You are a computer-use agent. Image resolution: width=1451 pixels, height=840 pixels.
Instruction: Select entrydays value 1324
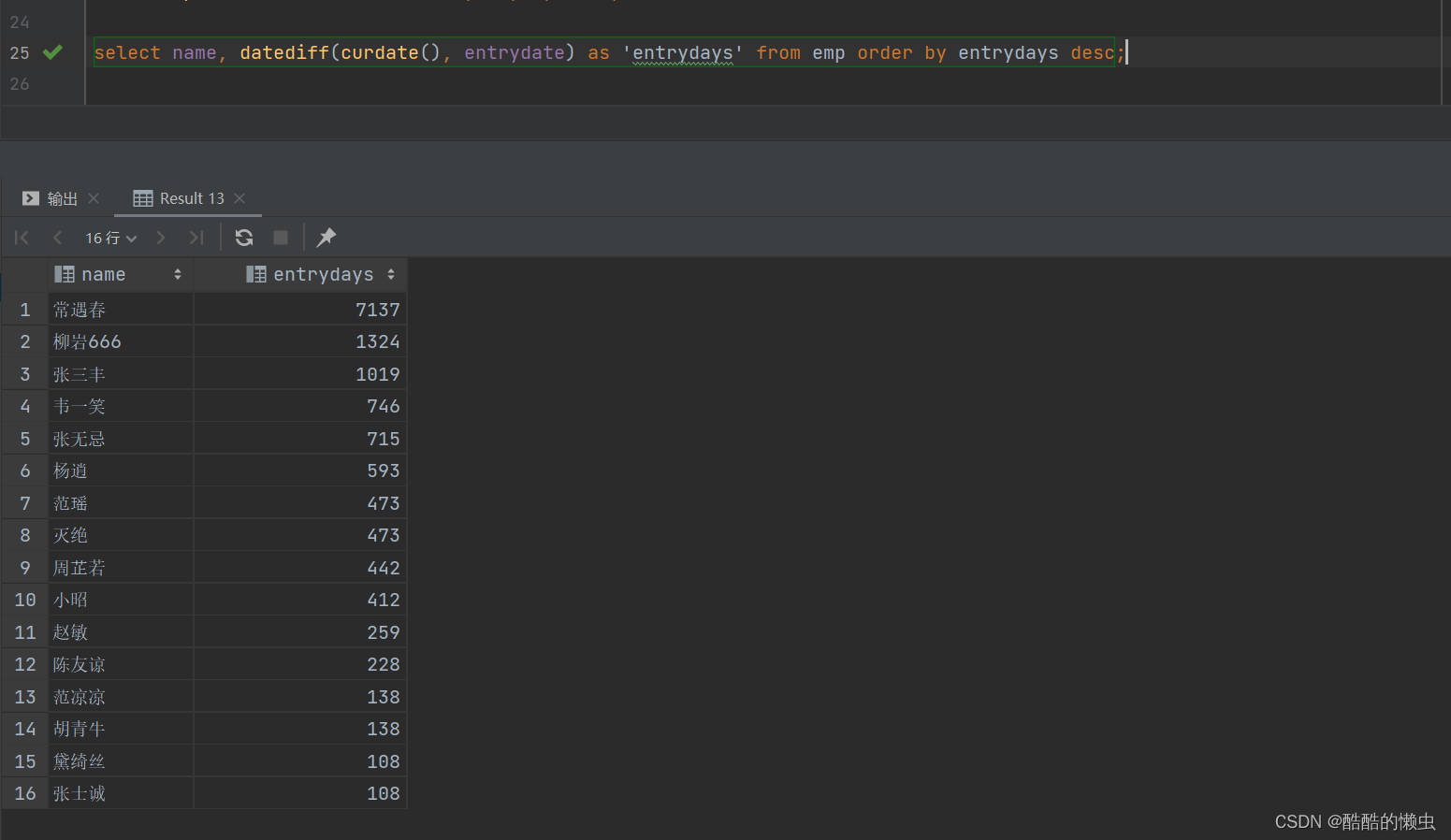click(x=300, y=341)
